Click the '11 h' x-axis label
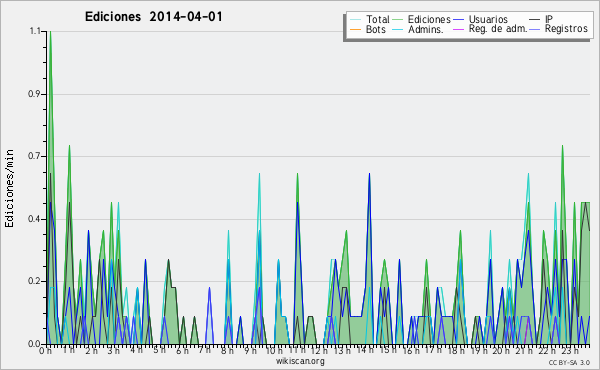The image size is (600, 370). coord(297,350)
